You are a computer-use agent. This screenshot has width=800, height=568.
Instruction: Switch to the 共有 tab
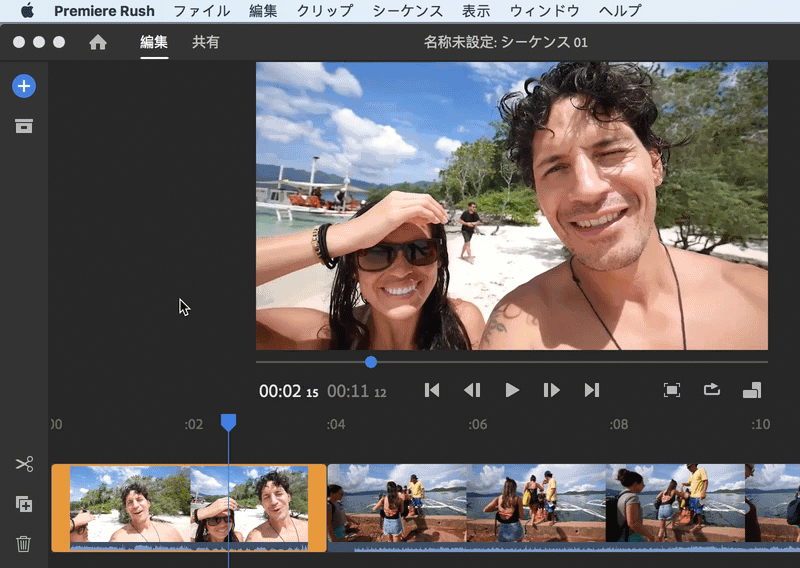(x=206, y=42)
